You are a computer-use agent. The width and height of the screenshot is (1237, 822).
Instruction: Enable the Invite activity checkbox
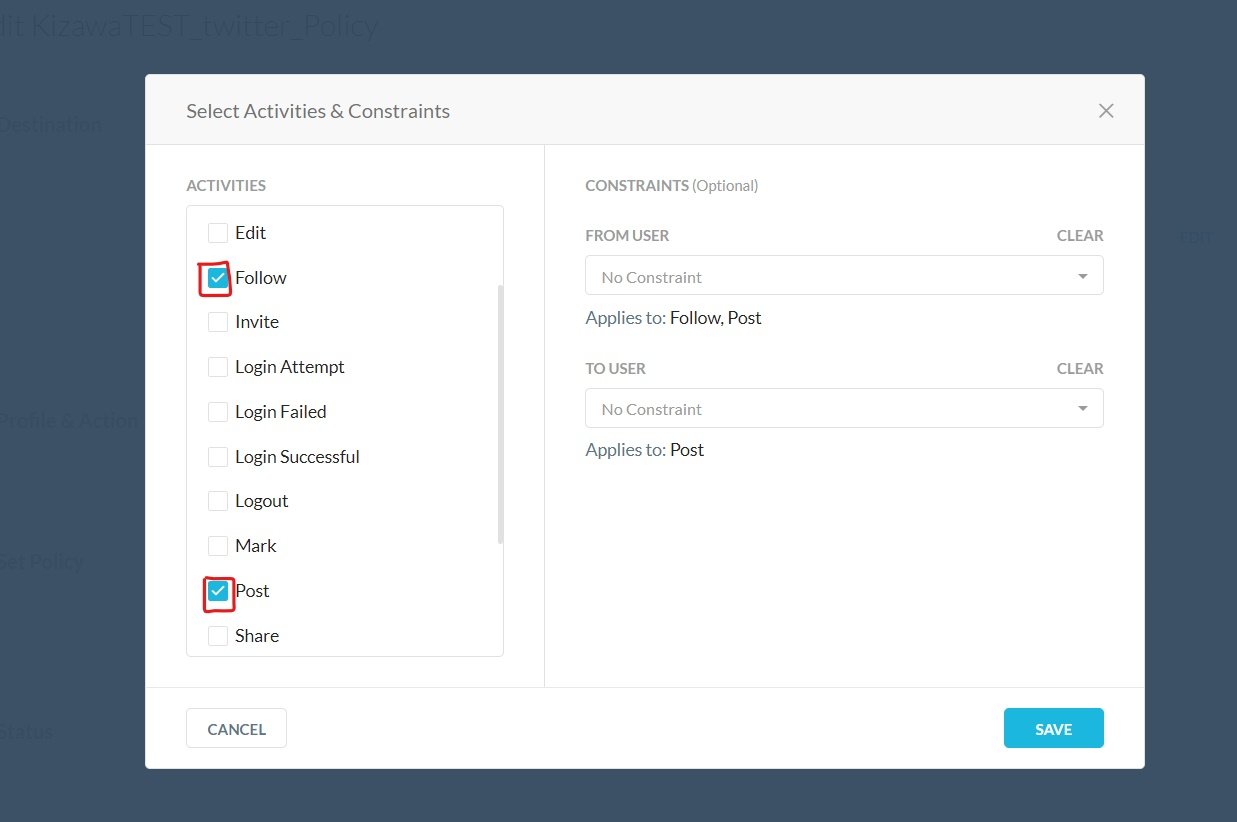pyautogui.click(x=218, y=322)
